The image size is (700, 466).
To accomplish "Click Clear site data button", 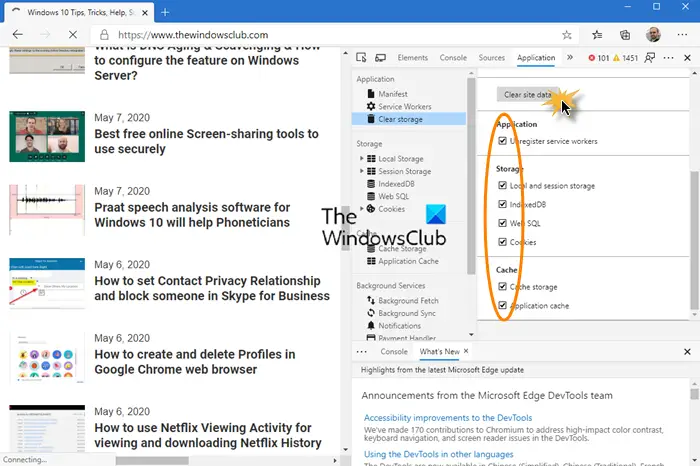I will tap(527, 95).
